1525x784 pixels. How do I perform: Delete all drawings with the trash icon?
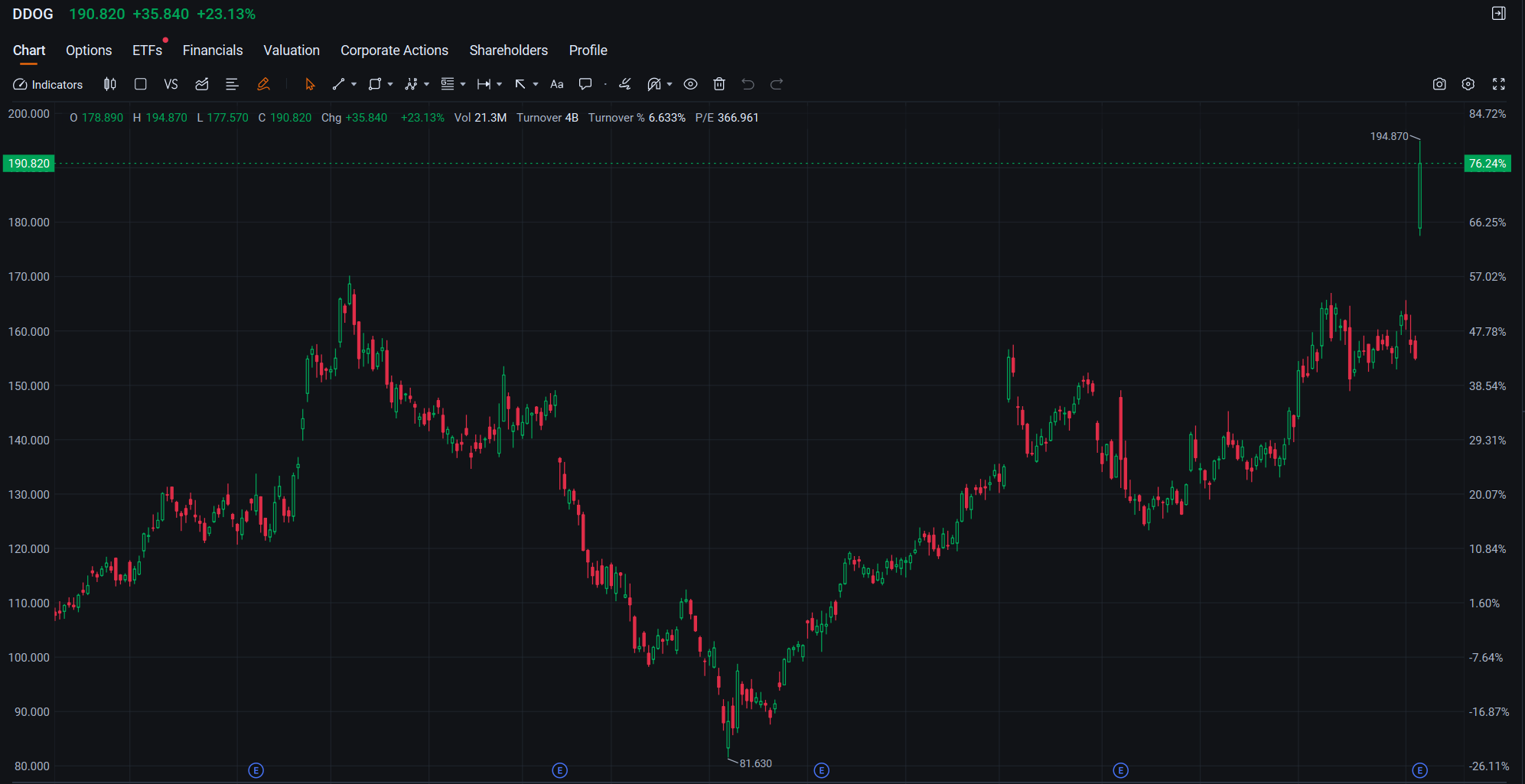(719, 84)
